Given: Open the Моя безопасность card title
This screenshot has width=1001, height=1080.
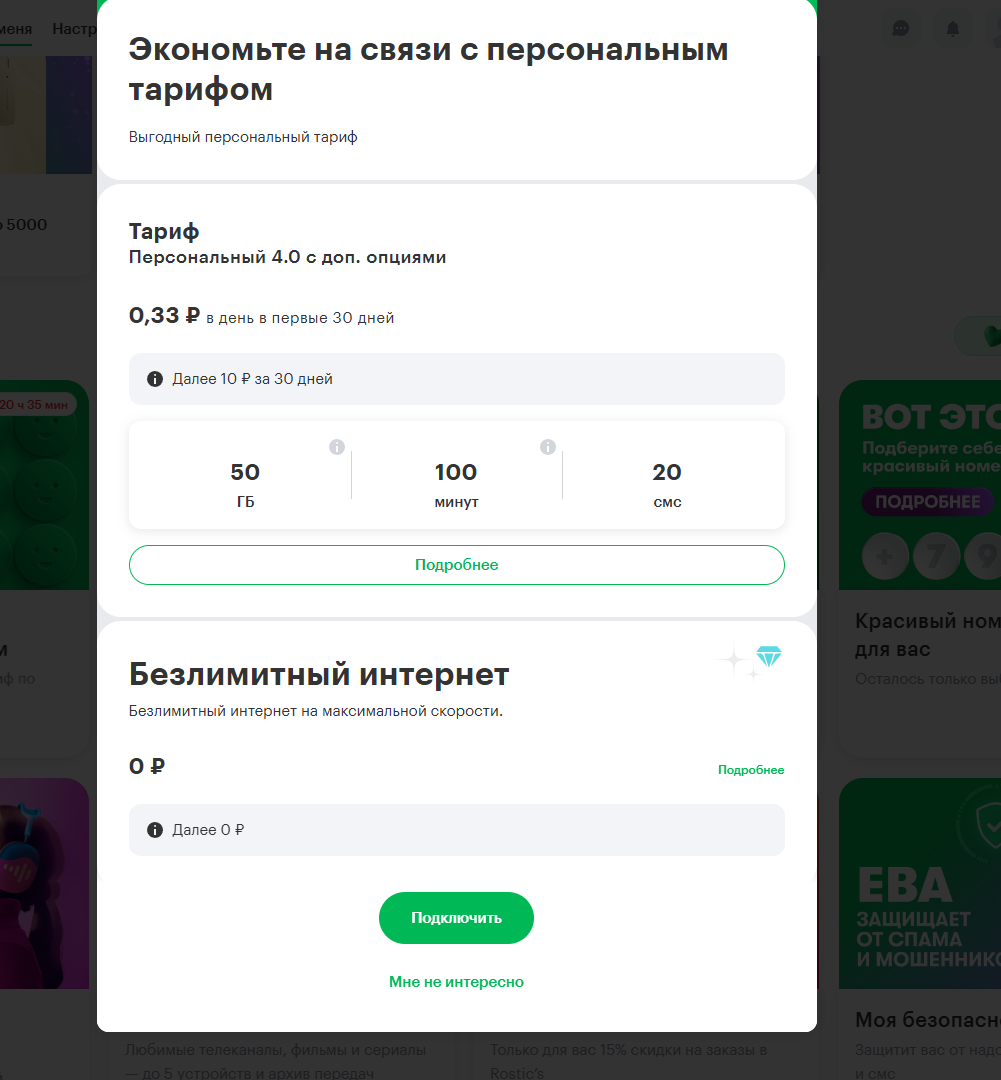Looking at the screenshot, I should click(927, 1020).
